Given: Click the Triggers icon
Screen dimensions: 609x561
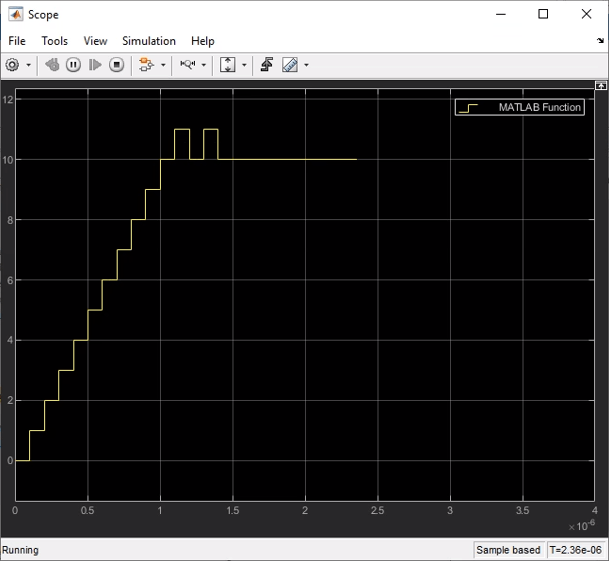Looking at the screenshot, I should point(267,65).
